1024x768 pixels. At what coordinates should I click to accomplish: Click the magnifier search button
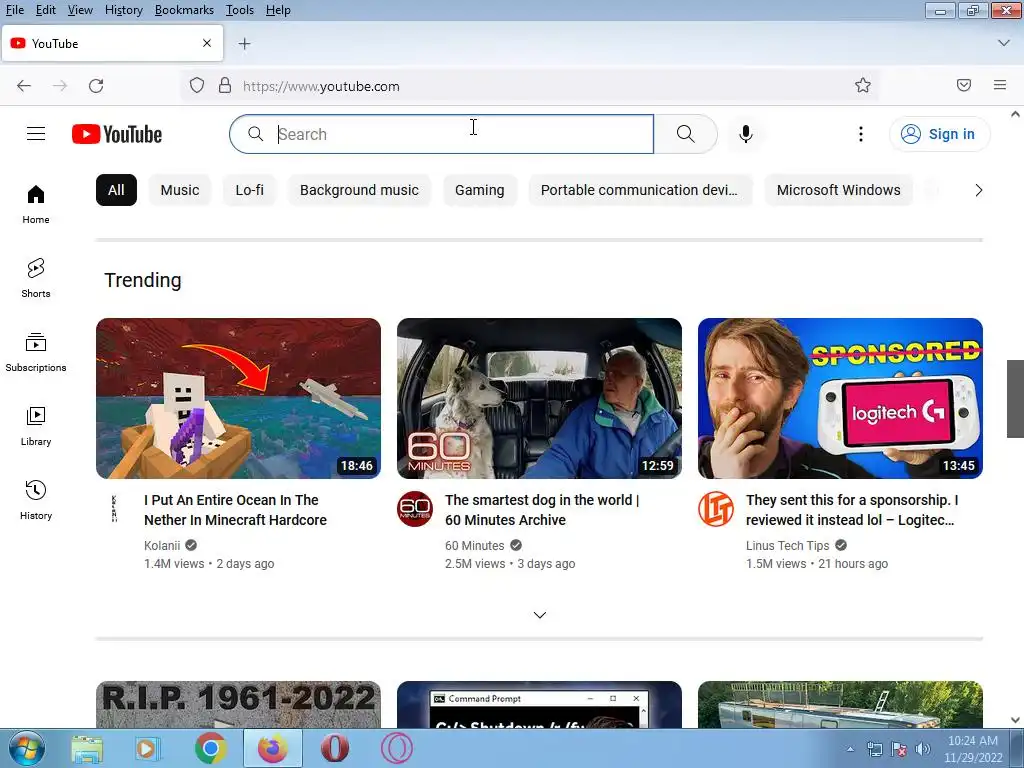pyautogui.click(x=685, y=134)
